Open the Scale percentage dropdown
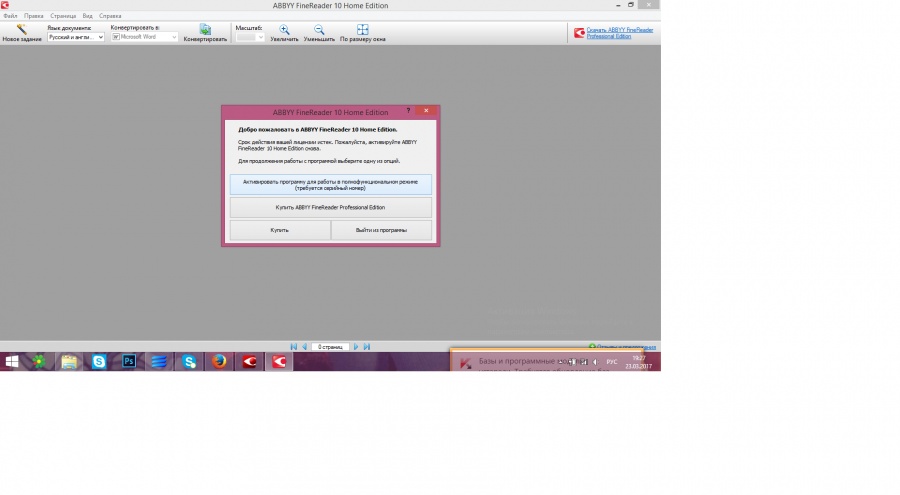 coord(250,37)
